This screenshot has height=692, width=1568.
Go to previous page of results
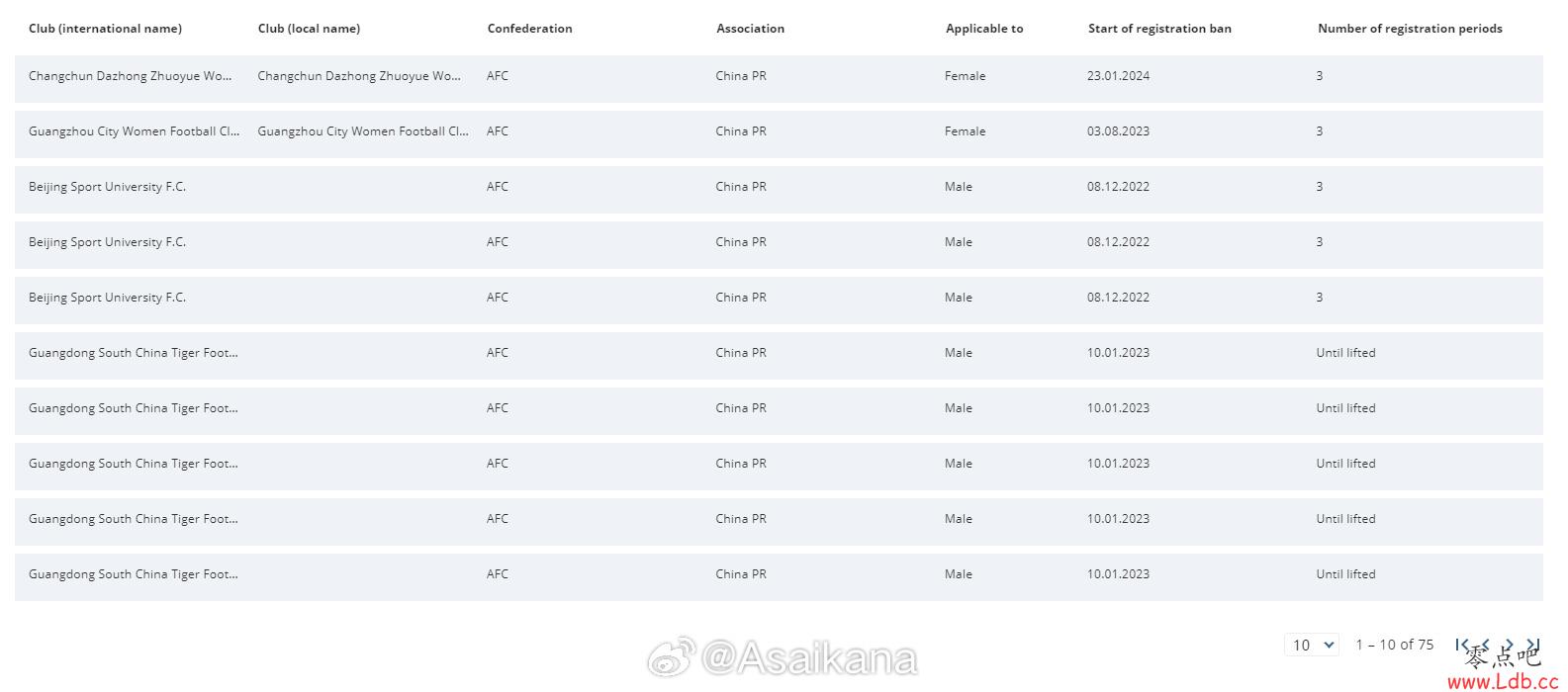click(1486, 645)
